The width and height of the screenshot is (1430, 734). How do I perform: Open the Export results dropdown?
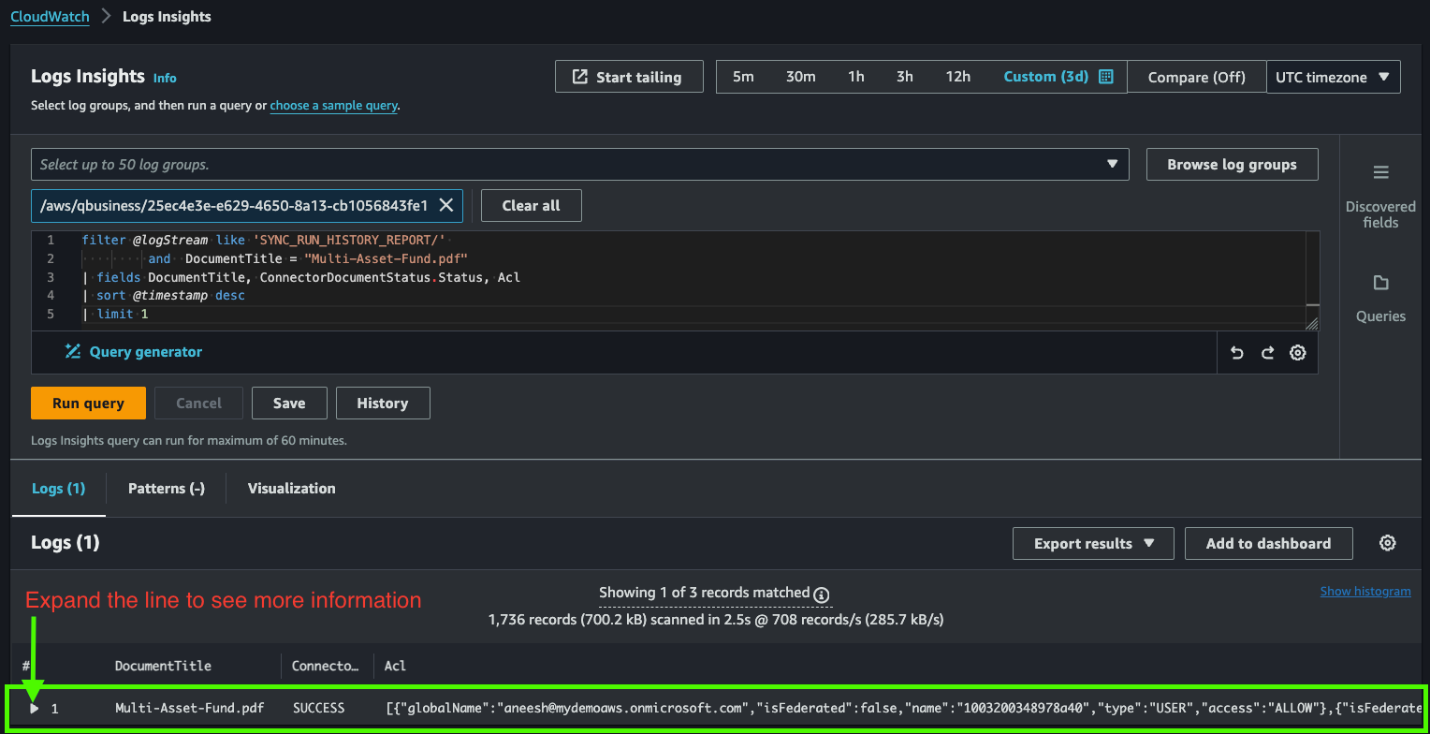pyautogui.click(x=1093, y=543)
